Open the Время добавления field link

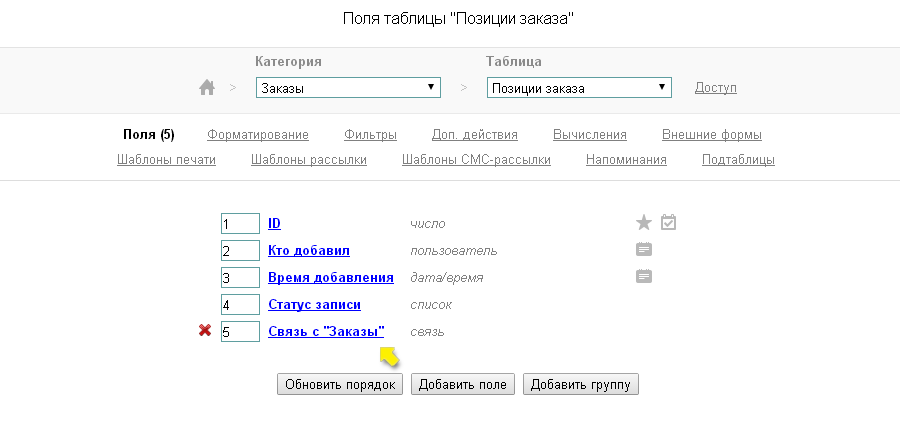tap(331, 277)
